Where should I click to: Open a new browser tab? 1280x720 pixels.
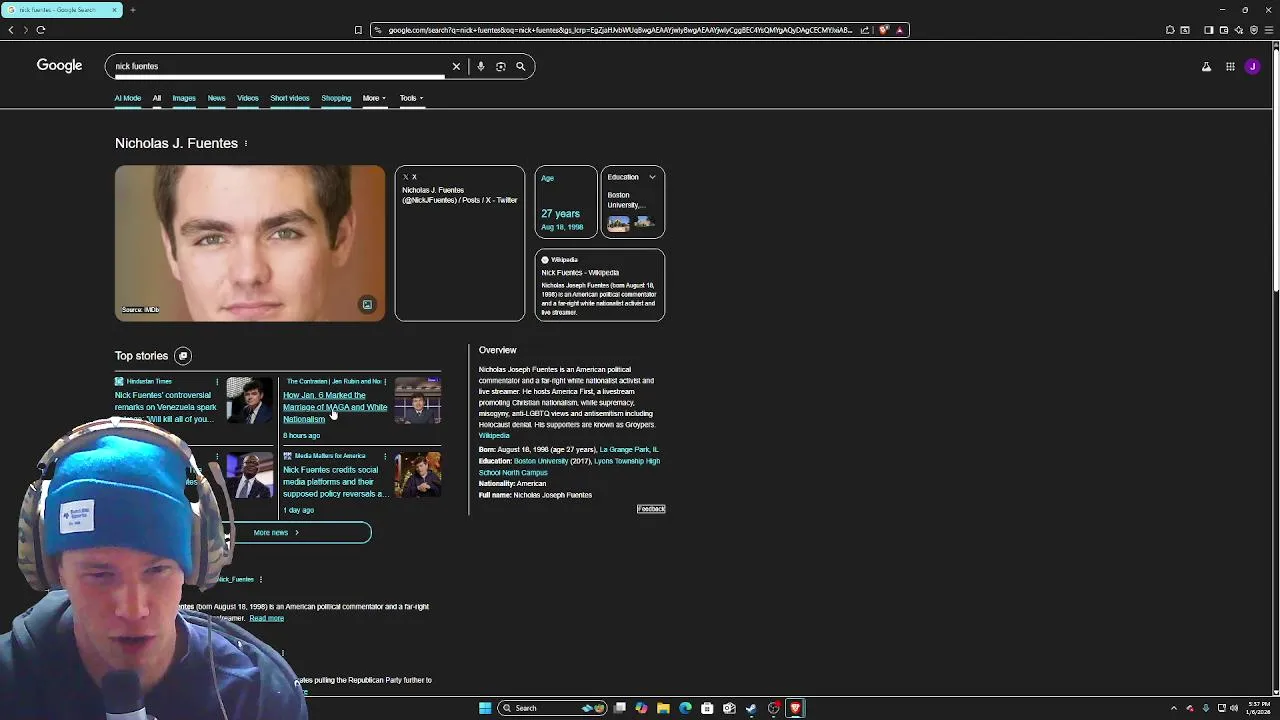132,10
